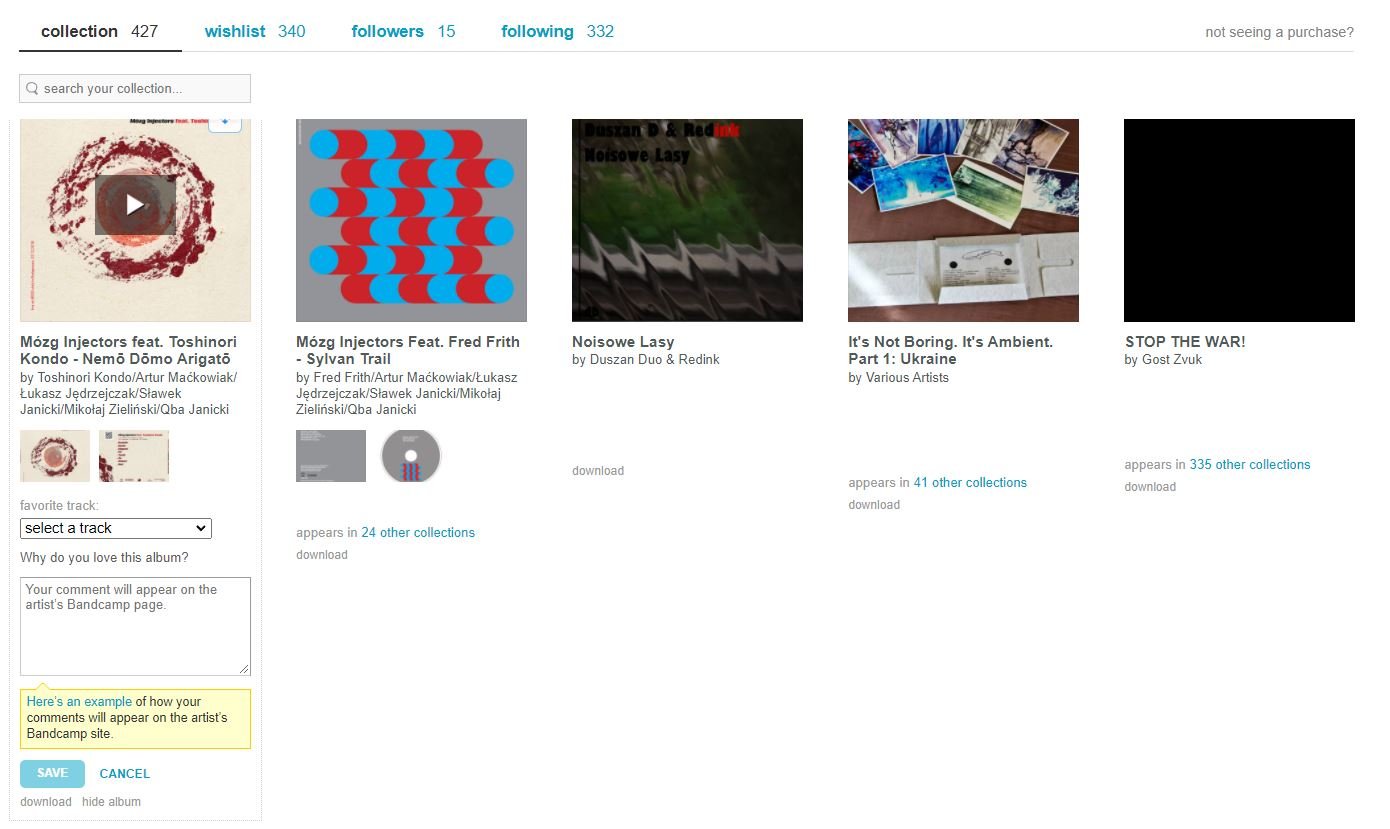The image size is (1390, 829).
Task: View 335 other collections for STOP THE WAR!
Action: tap(1249, 465)
